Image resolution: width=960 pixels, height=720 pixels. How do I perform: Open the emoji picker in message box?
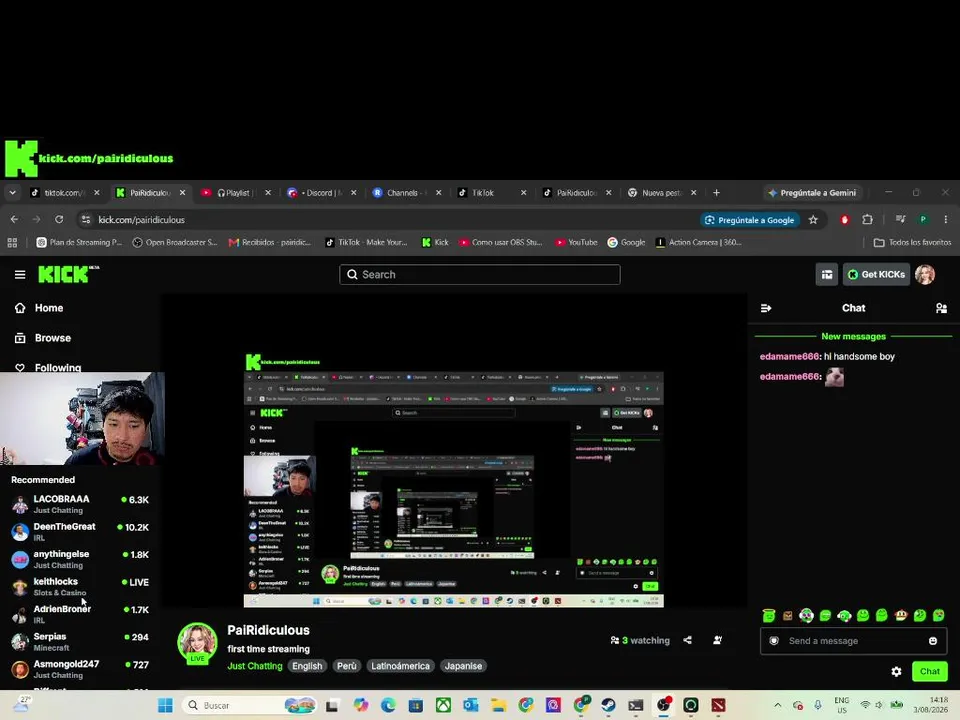[x=932, y=641]
